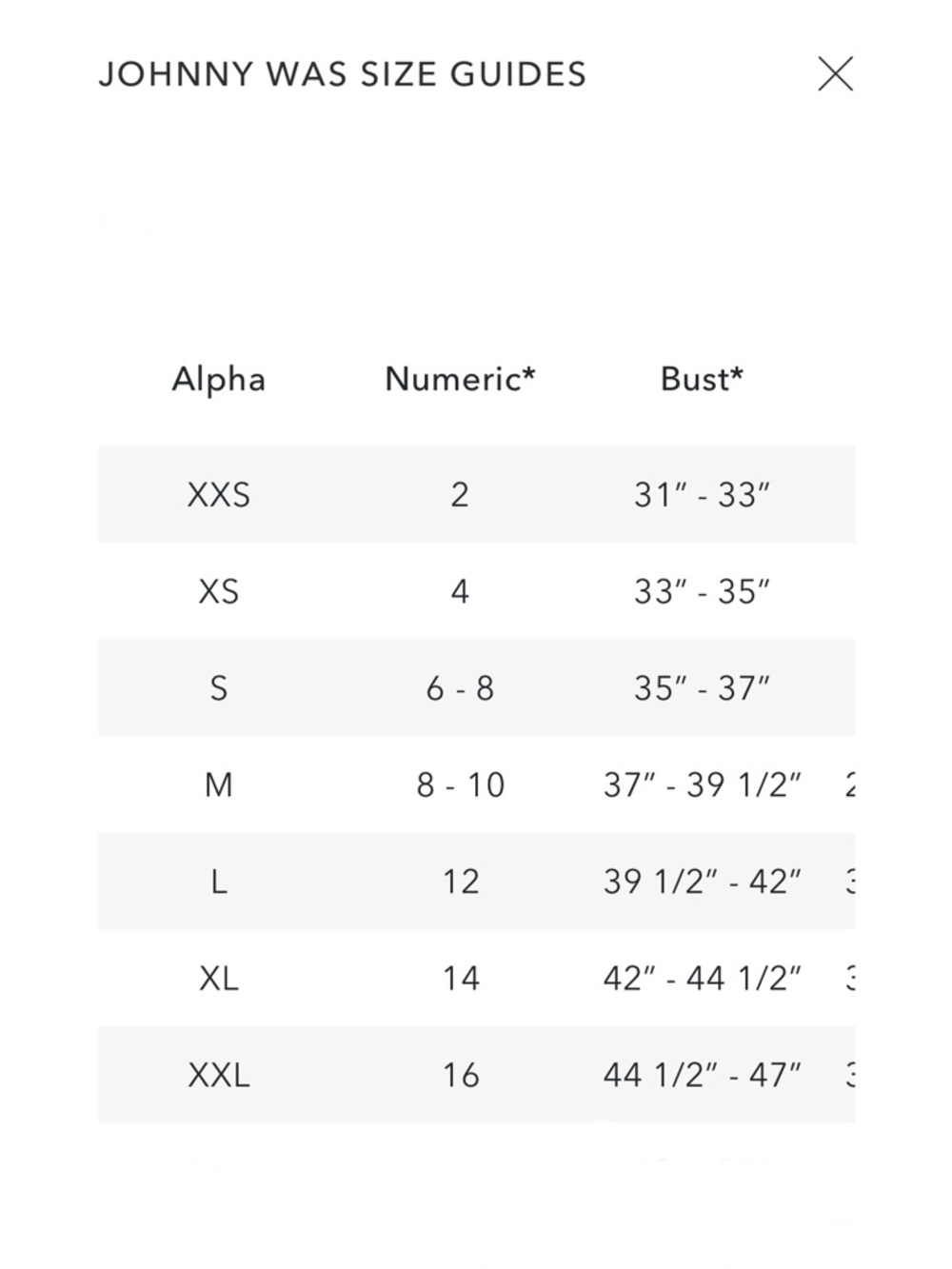Close the Johnny Was size guides dialog
This screenshot has height=1269, width=952.
[835, 73]
